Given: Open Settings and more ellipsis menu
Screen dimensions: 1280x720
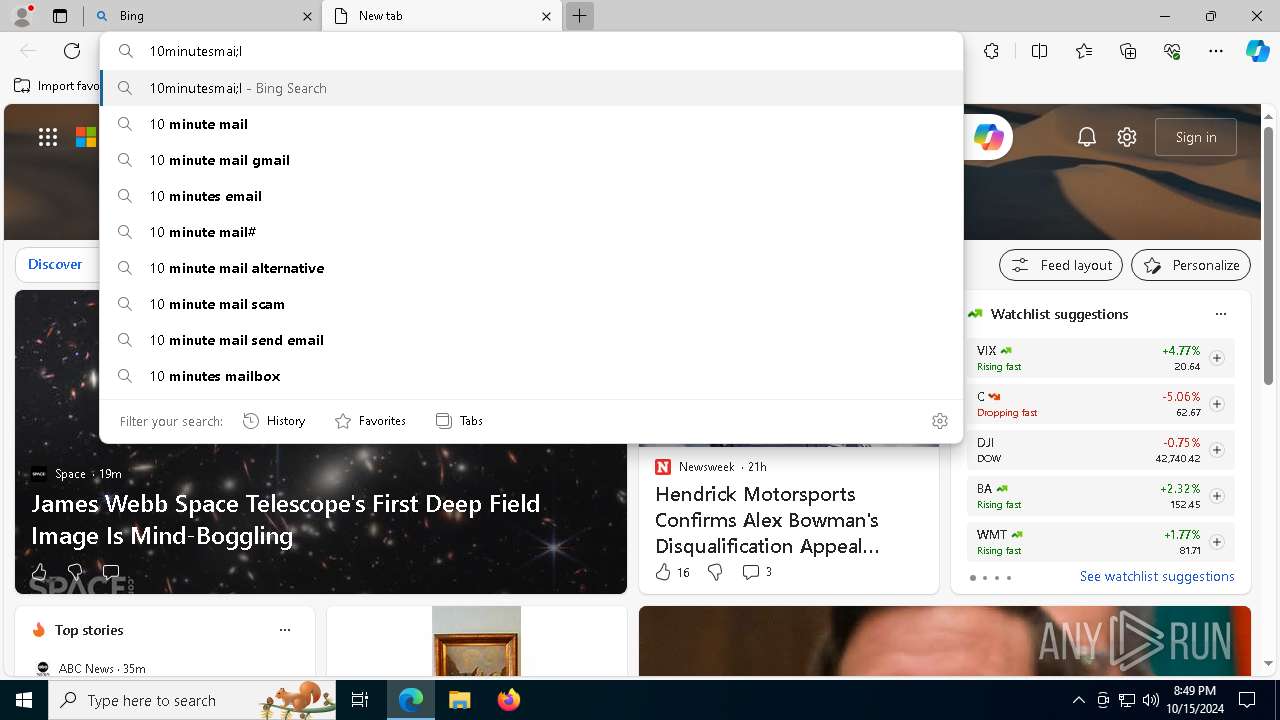Looking at the screenshot, I should tap(1216, 51).
